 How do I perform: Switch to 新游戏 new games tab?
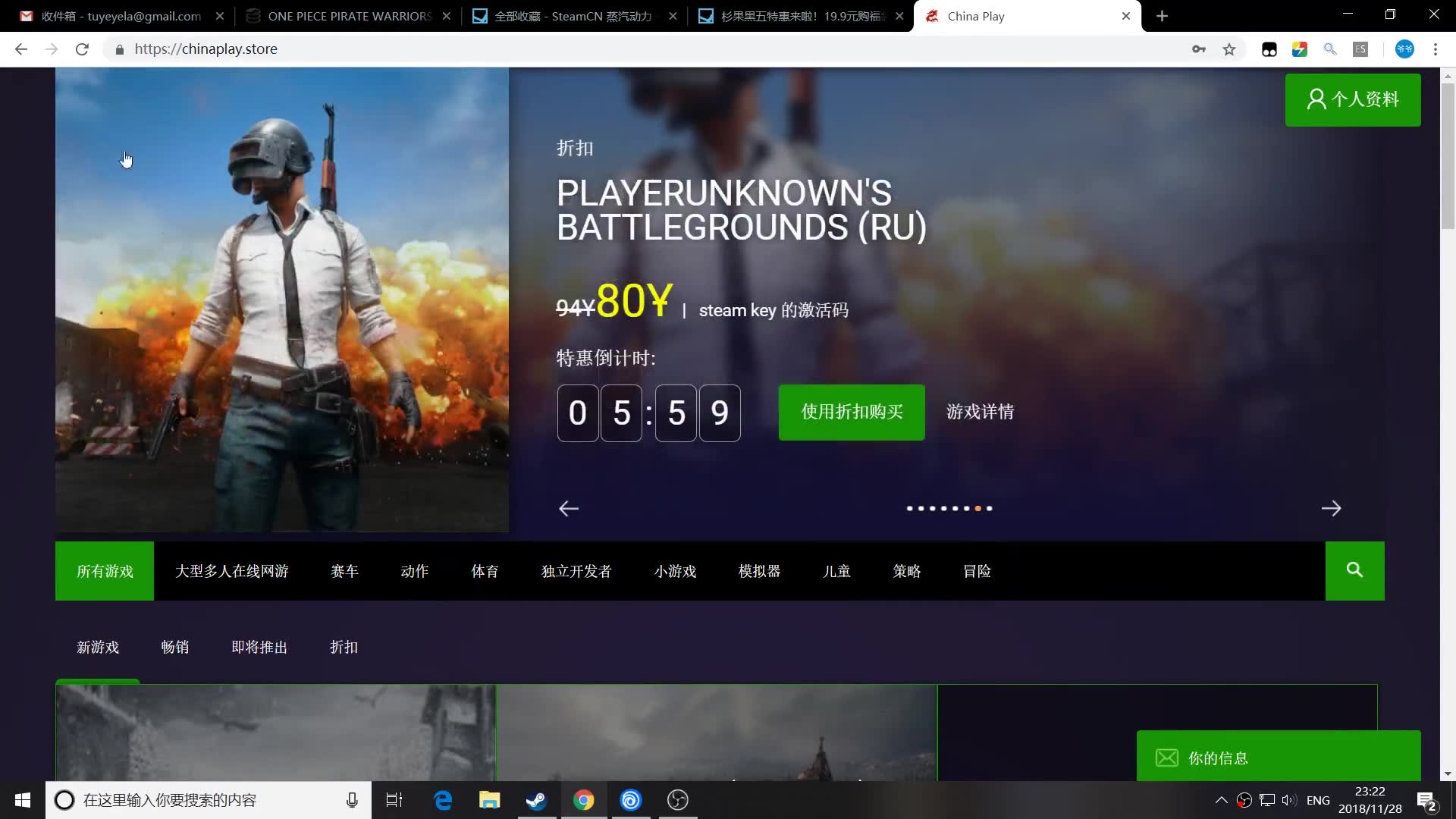pos(98,647)
